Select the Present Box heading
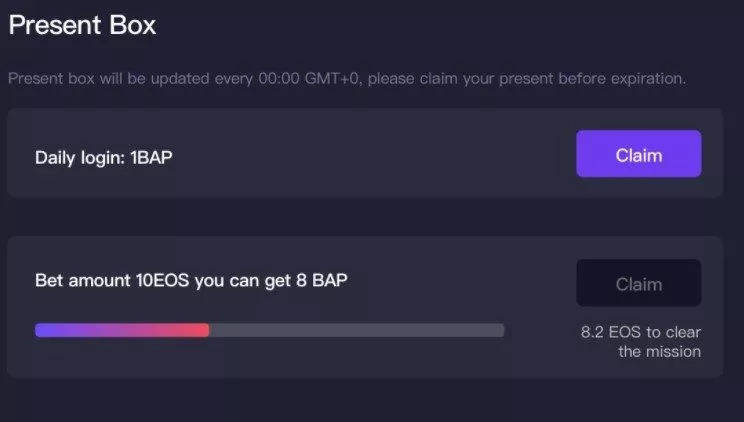The height and width of the screenshot is (422, 744). tap(82, 25)
